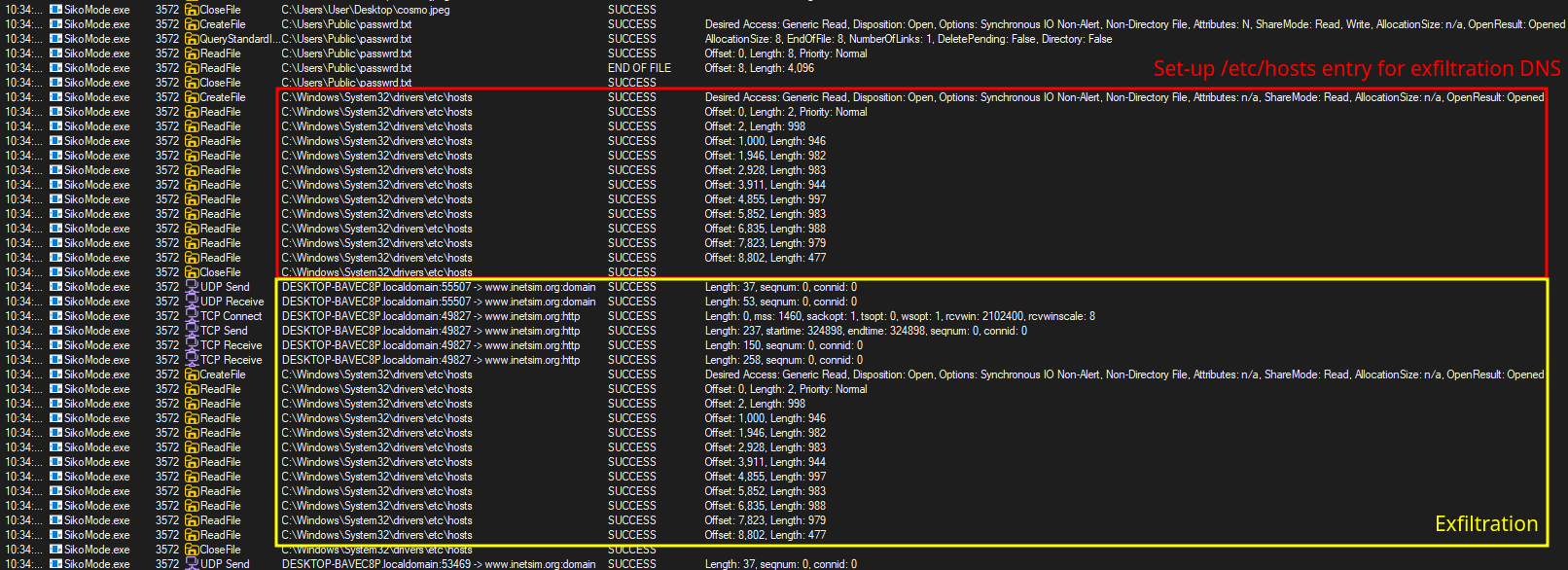Click the CloseFile icon in the cosmo.jpeg row

(x=192, y=10)
